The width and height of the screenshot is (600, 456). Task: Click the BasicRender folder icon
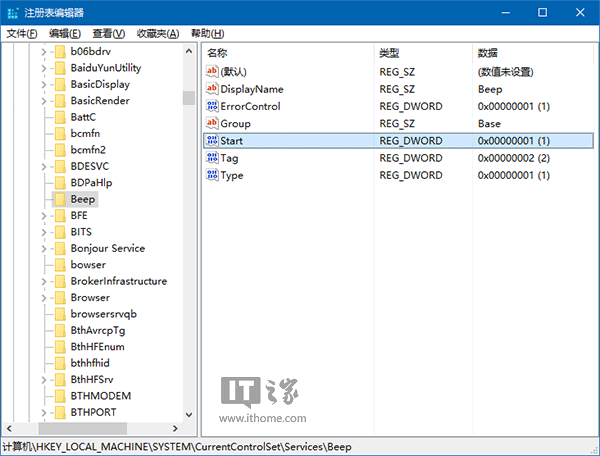[60, 101]
